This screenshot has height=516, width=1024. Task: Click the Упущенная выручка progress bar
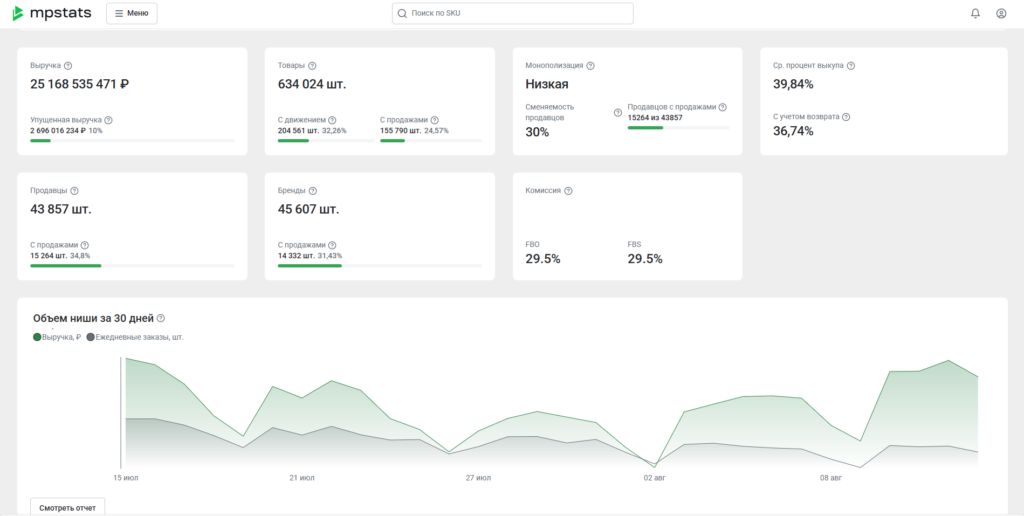point(132,141)
